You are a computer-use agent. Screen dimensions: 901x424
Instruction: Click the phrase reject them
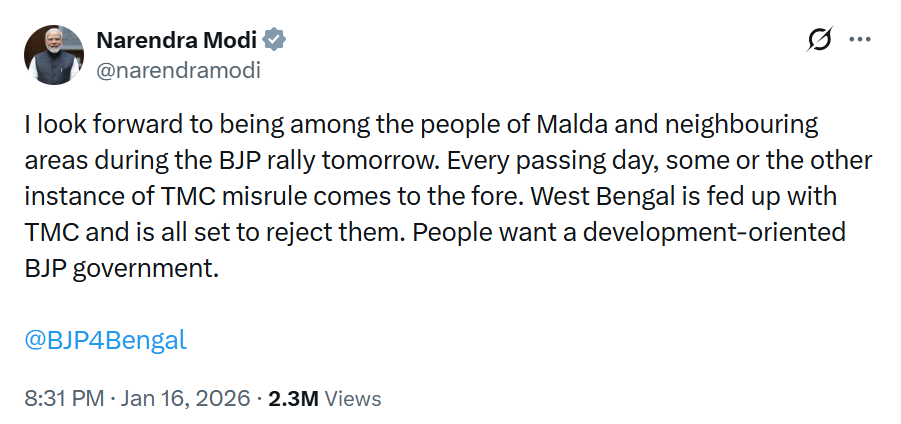click(349, 232)
